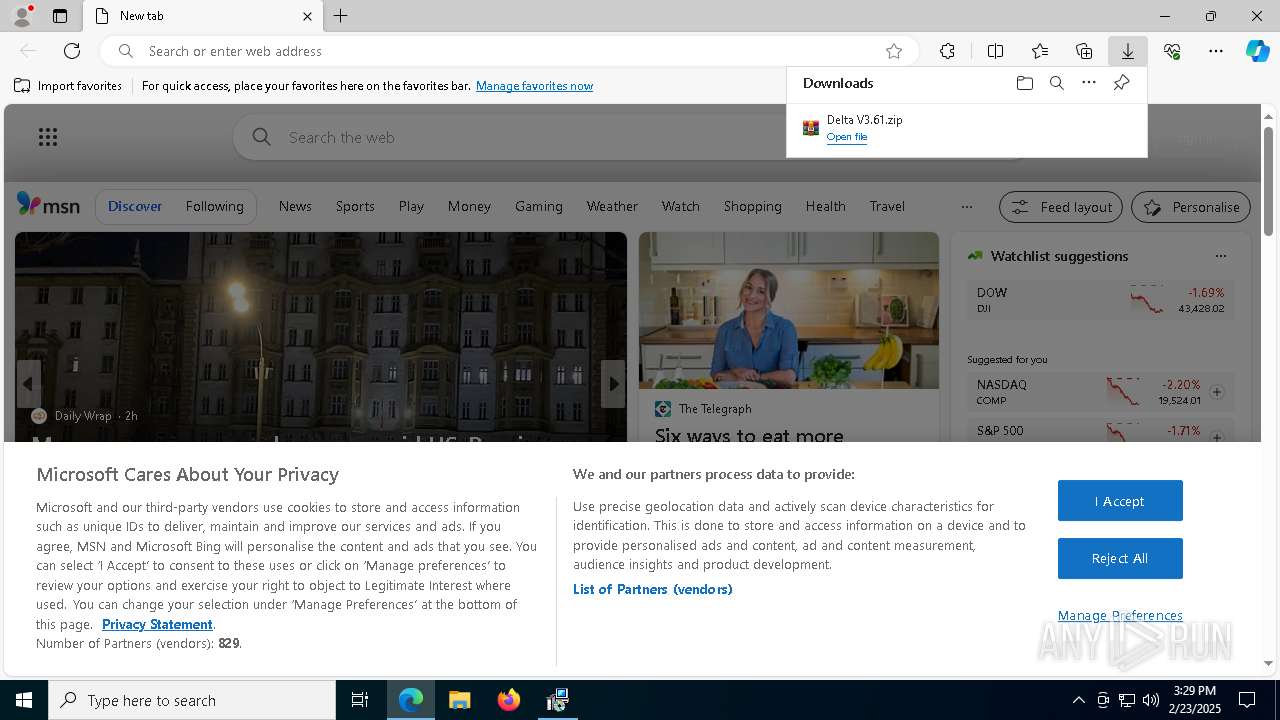
Task: Open the Health menu item
Action: (825, 206)
